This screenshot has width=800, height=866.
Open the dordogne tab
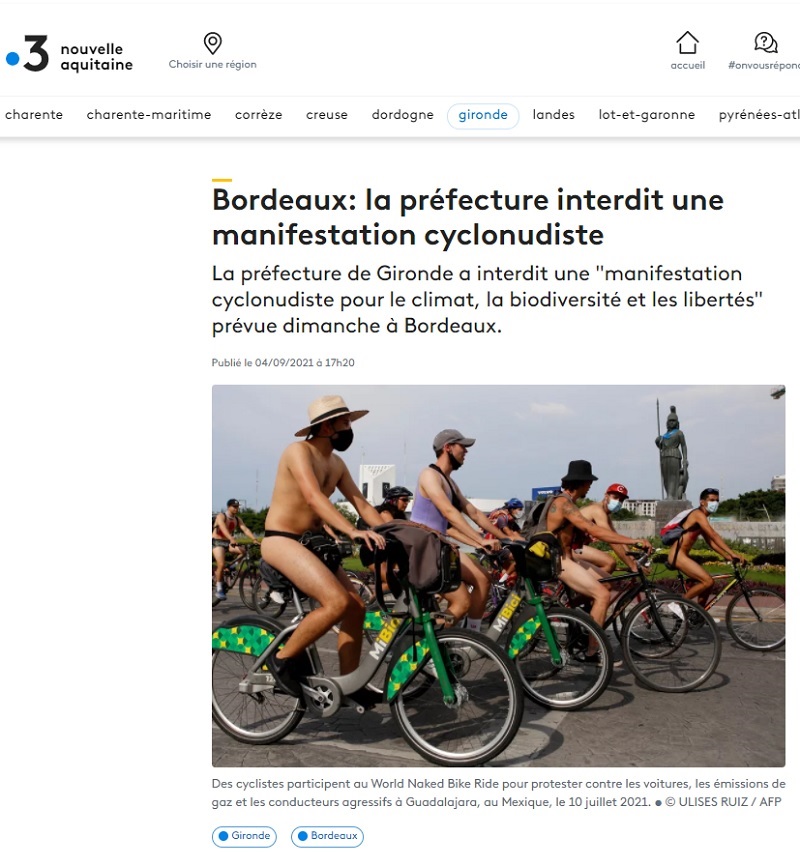(x=403, y=115)
